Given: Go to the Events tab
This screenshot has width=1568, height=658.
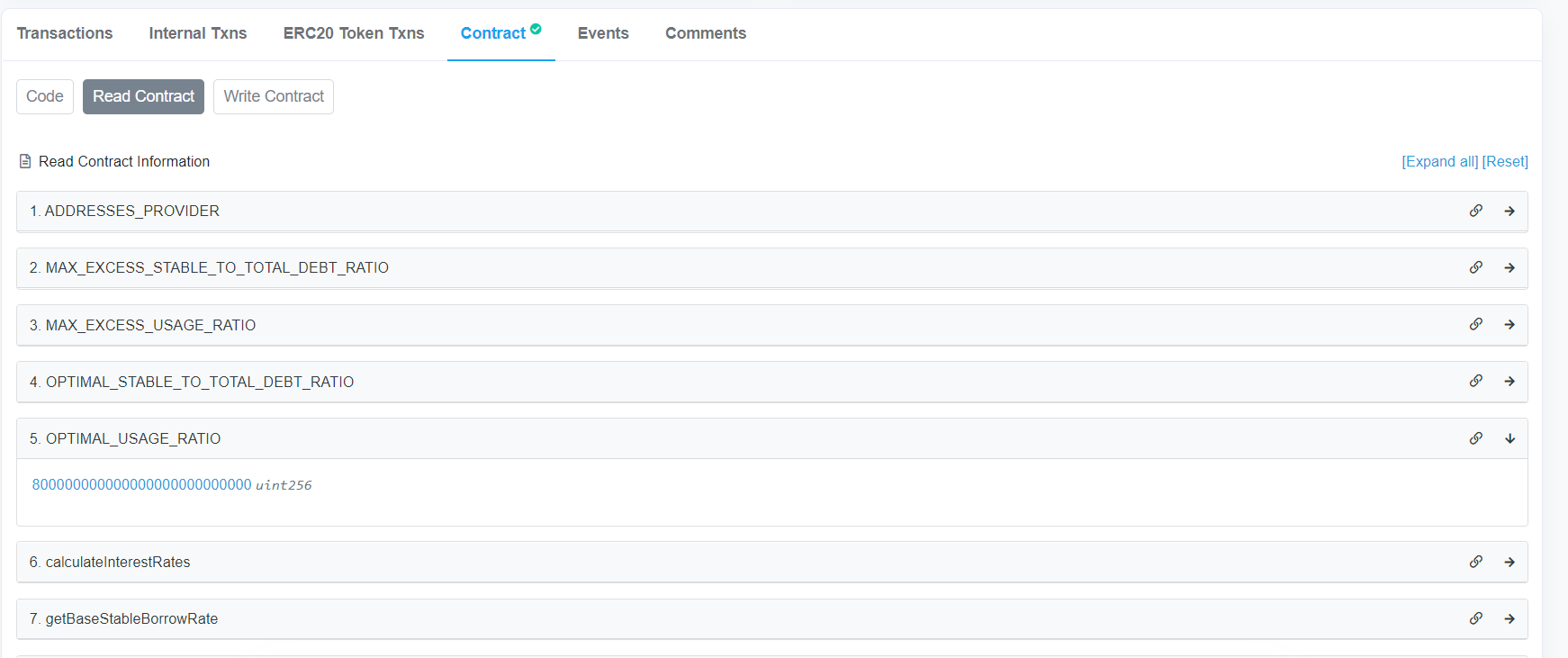Looking at the screenshot, I should click(x=603, y=33).
